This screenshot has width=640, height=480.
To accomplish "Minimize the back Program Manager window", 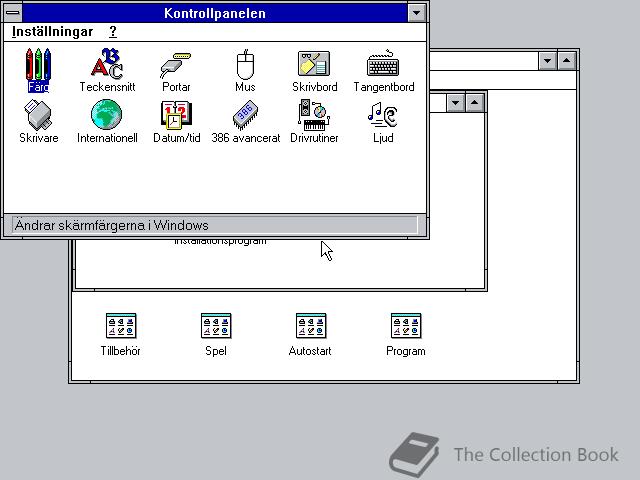I will click(x=547, y=61).
